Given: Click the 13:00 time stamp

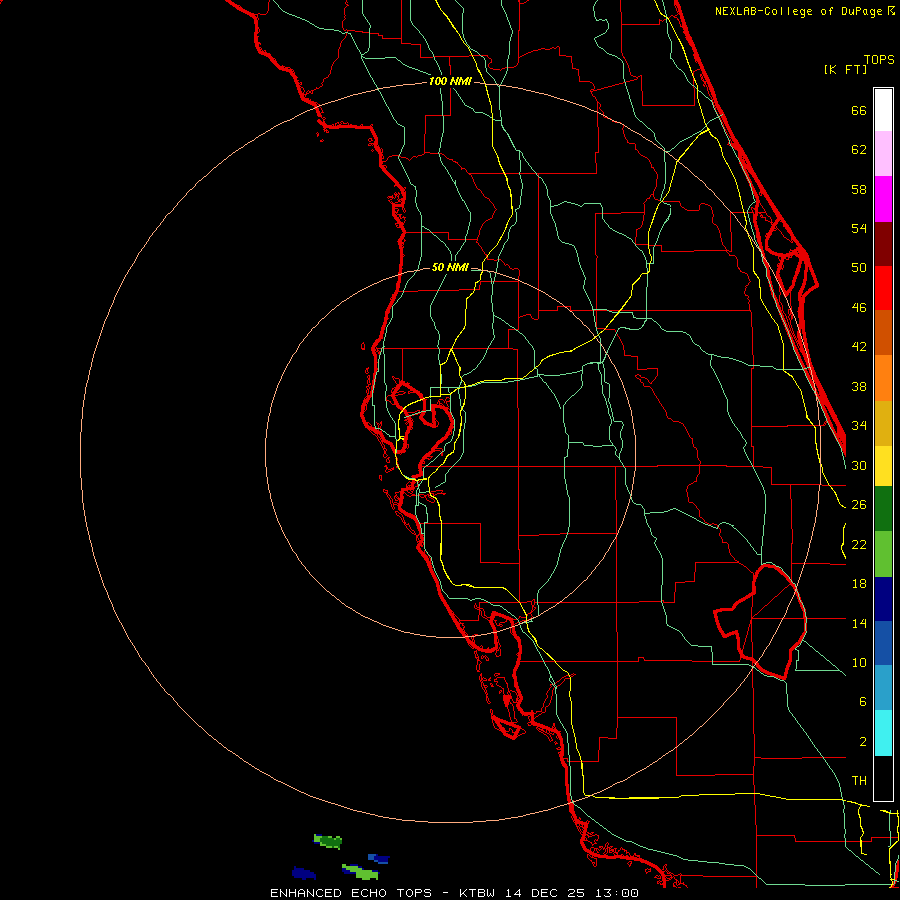Looking at the screenshot, I should pyautogui.click(x=616, y=893).
